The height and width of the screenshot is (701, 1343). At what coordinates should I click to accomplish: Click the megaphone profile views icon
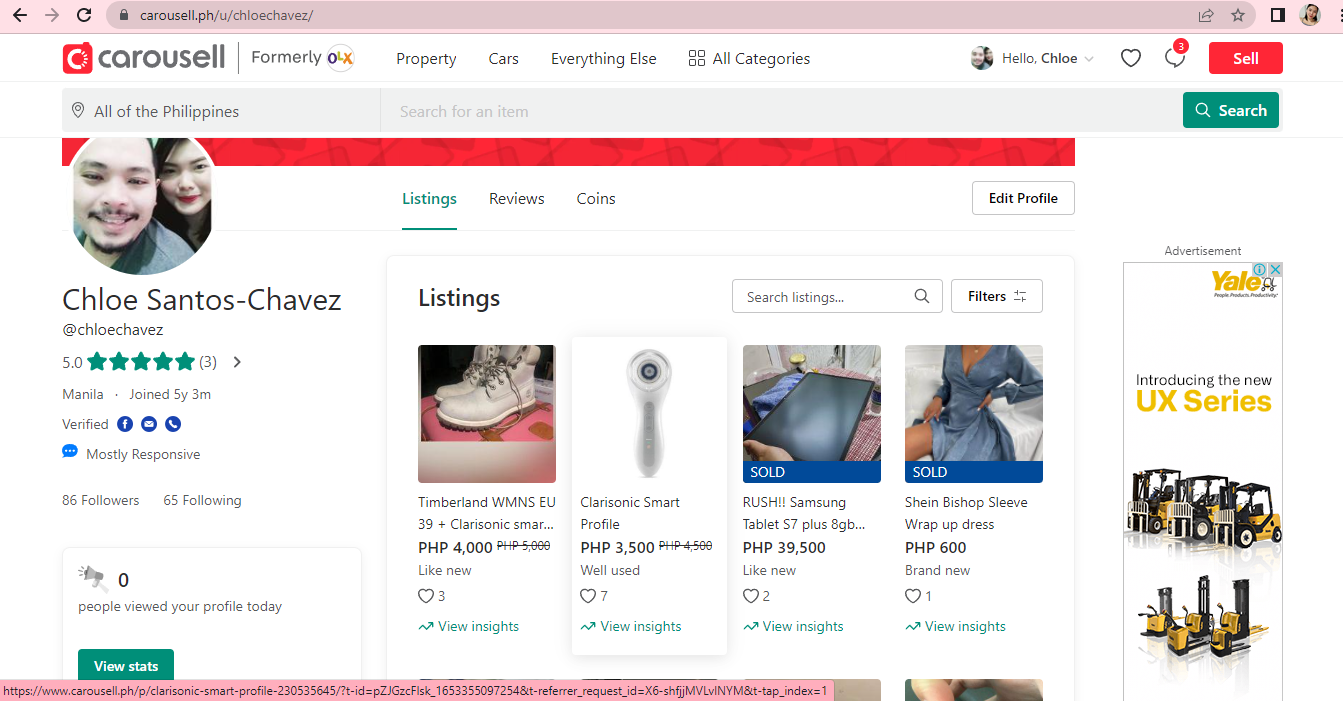click(92, 578)
